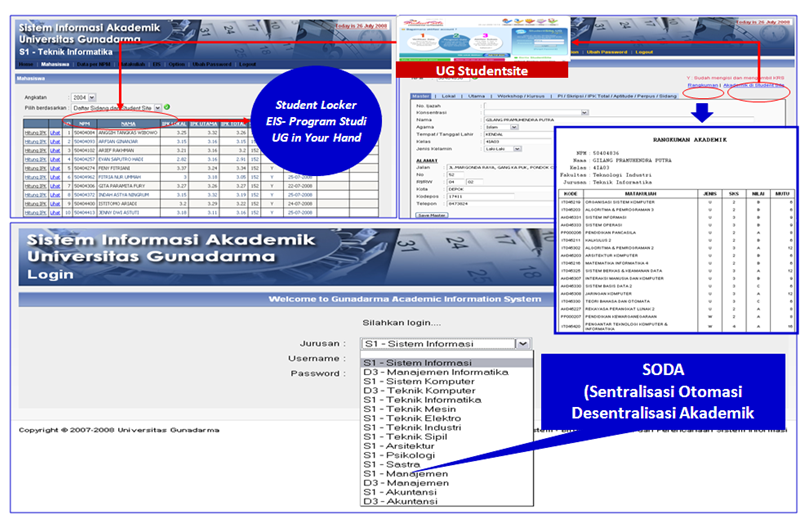Viewport: 805px width, 517px height.
Task: Select S1 - Sistem Informasi in Jurusan list
Action: pyautogui.click(x=447, y=362)
